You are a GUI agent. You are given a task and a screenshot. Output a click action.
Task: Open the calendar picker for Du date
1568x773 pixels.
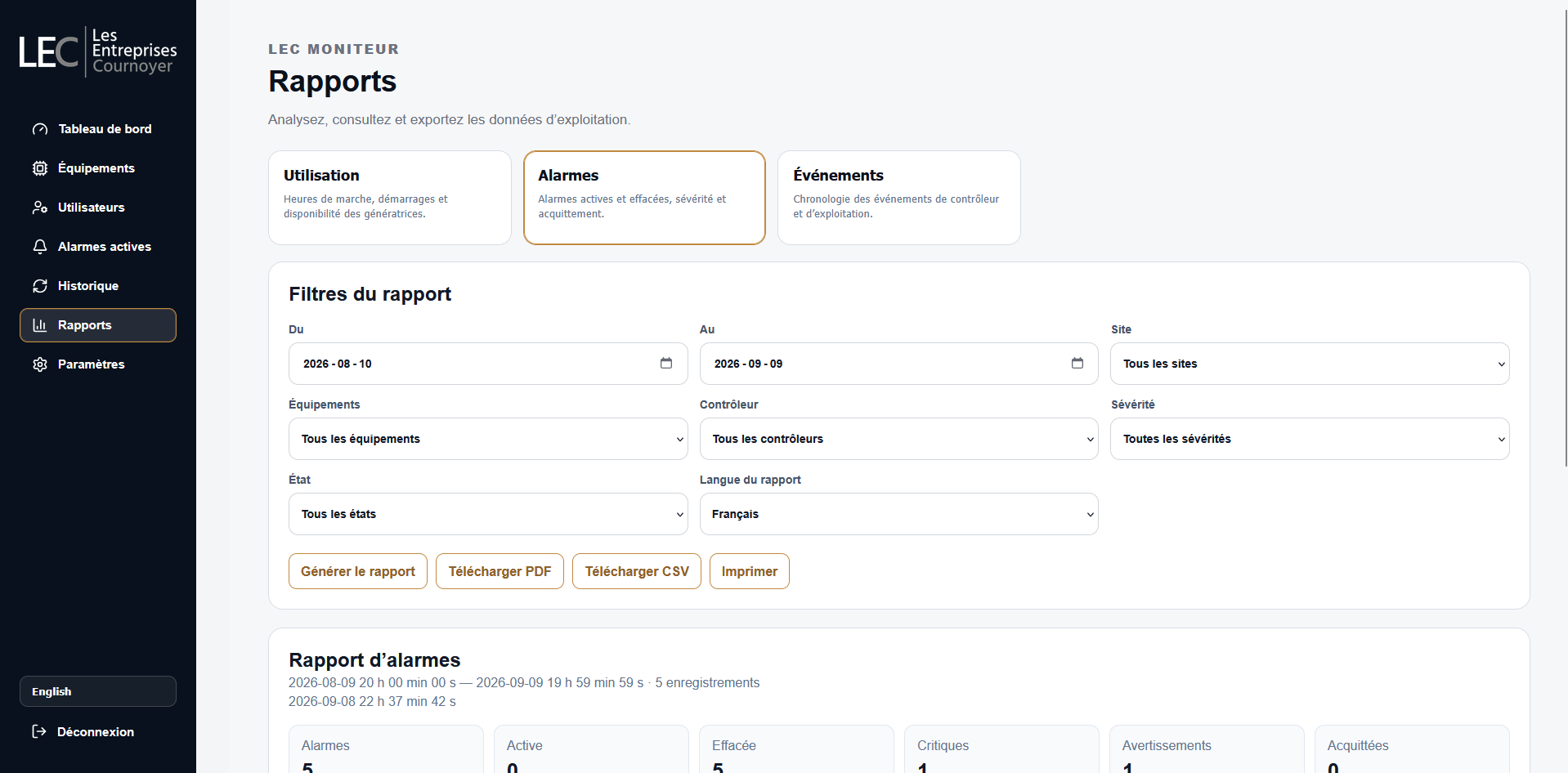(666, 363)
